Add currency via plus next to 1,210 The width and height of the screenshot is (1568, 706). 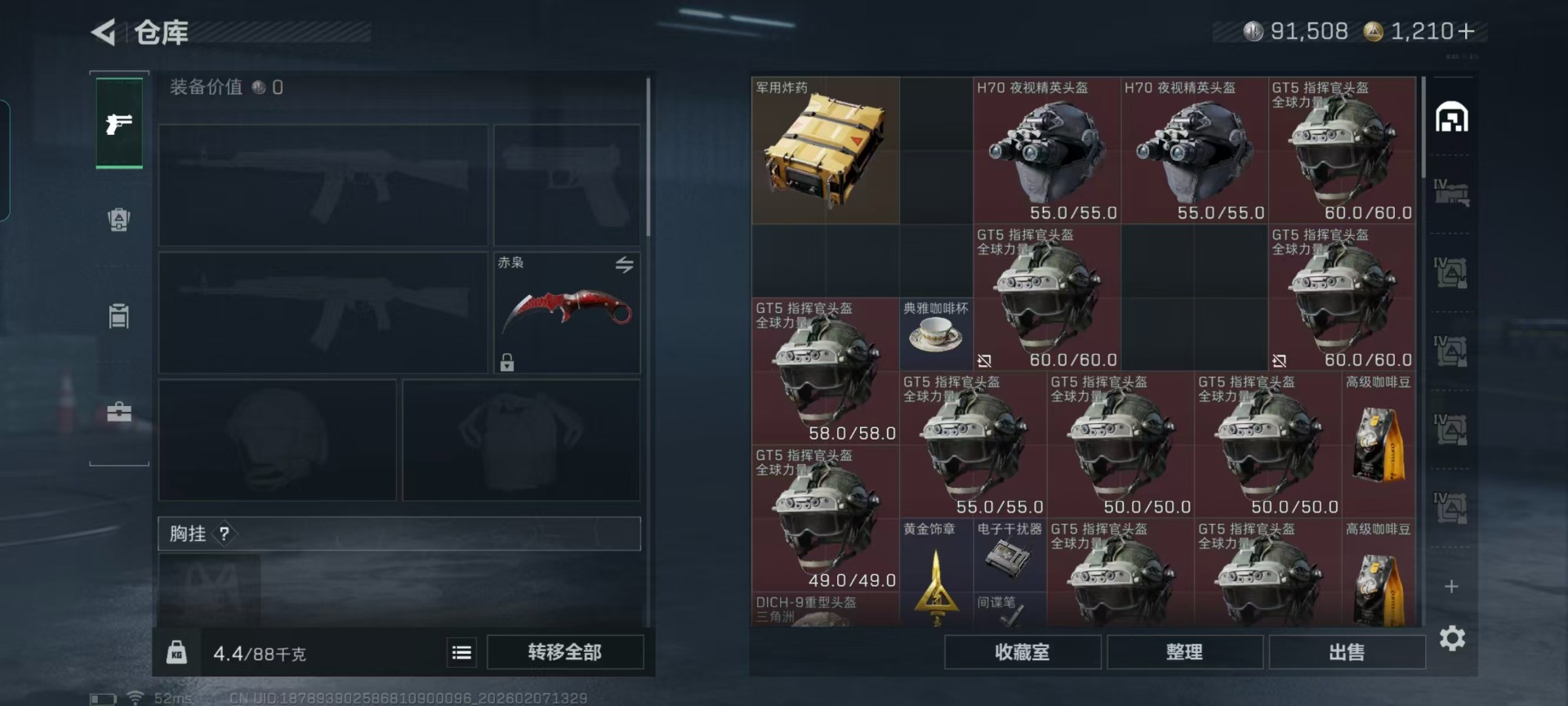[1466, 31]
